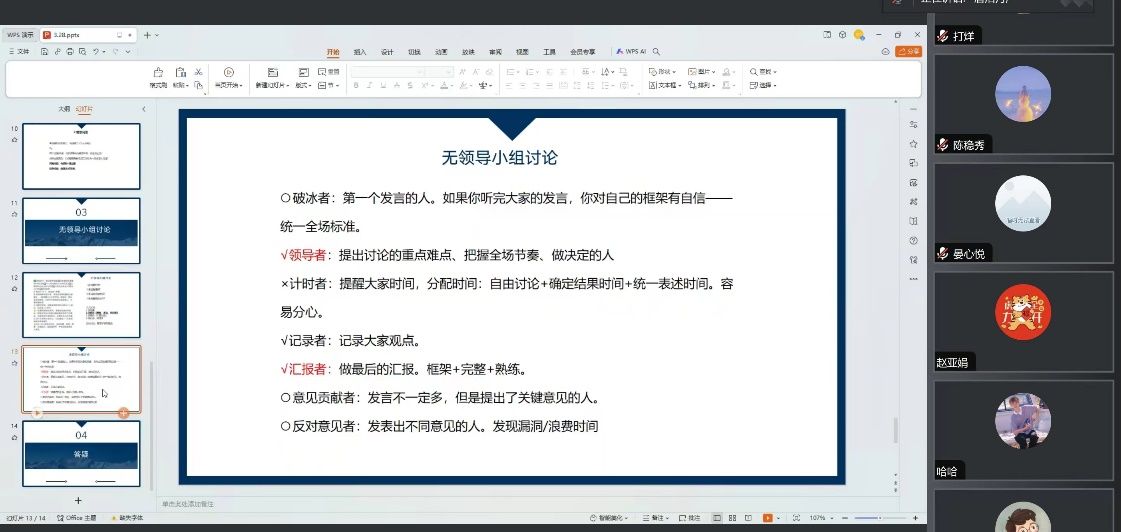Click the New Slide icon in ribbon
The width and height of the screenshot is (1121, 532).
(270, 73)
